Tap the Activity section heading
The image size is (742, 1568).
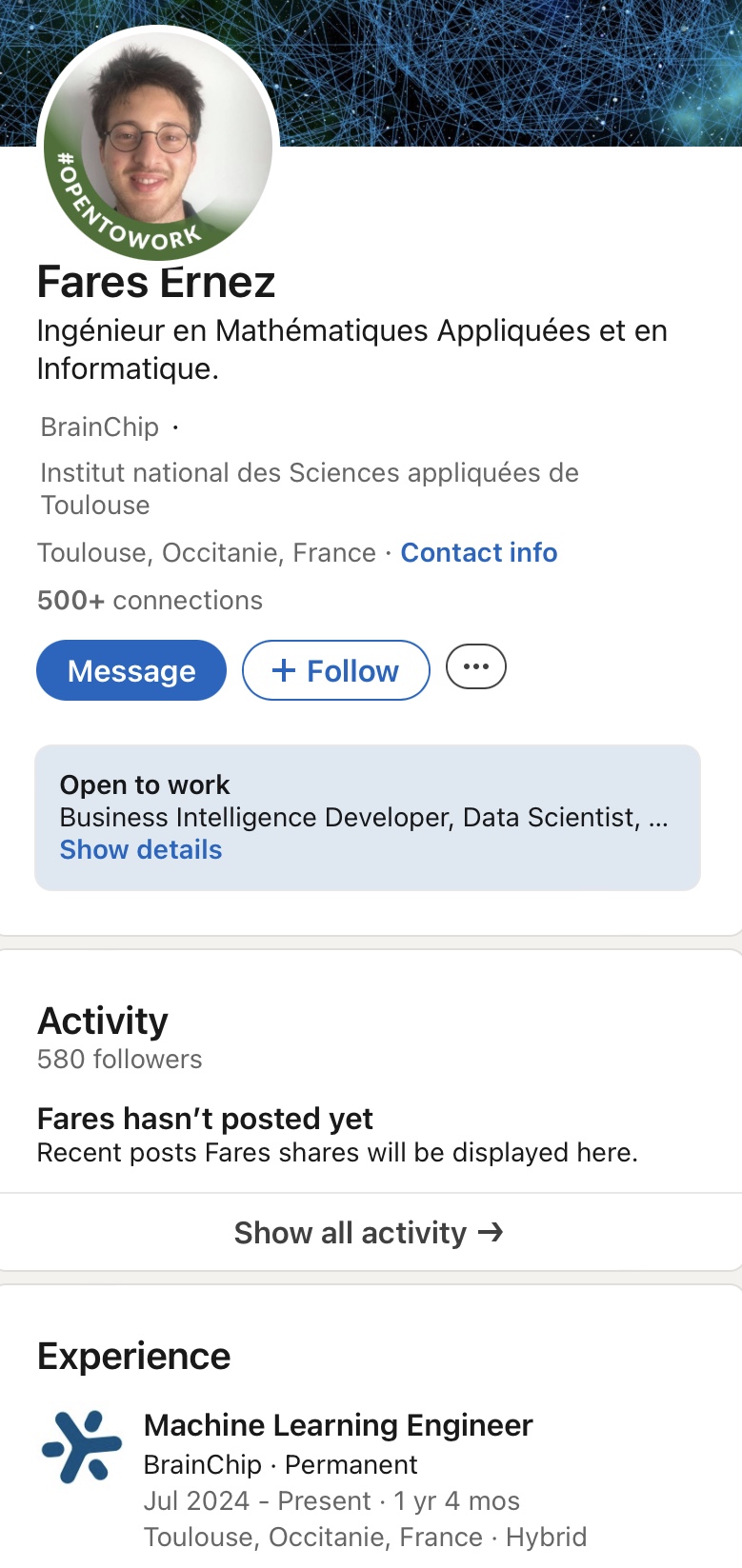tap(103, 1022)
